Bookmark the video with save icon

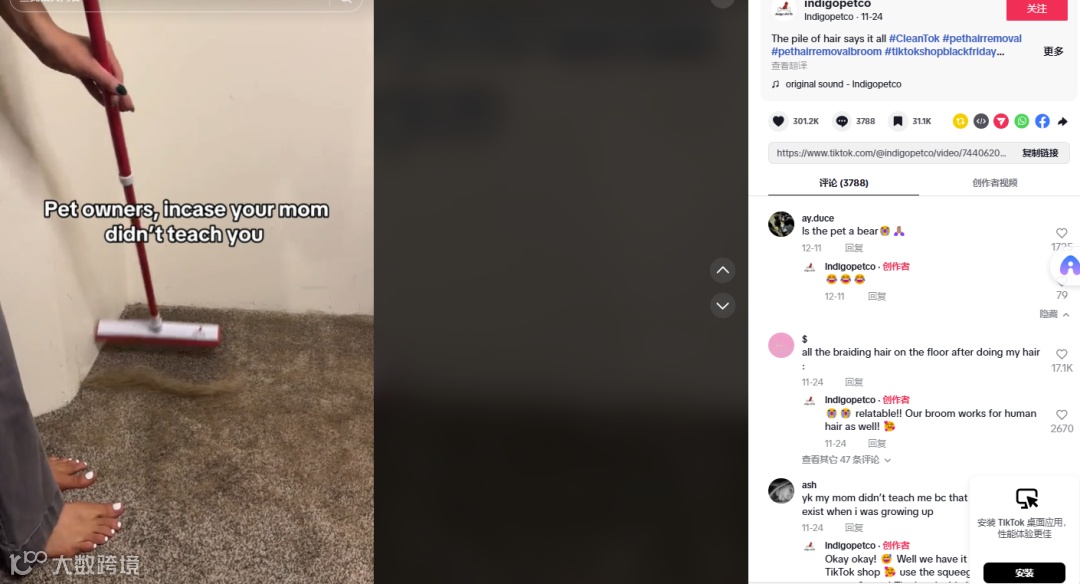coord(897,121)
